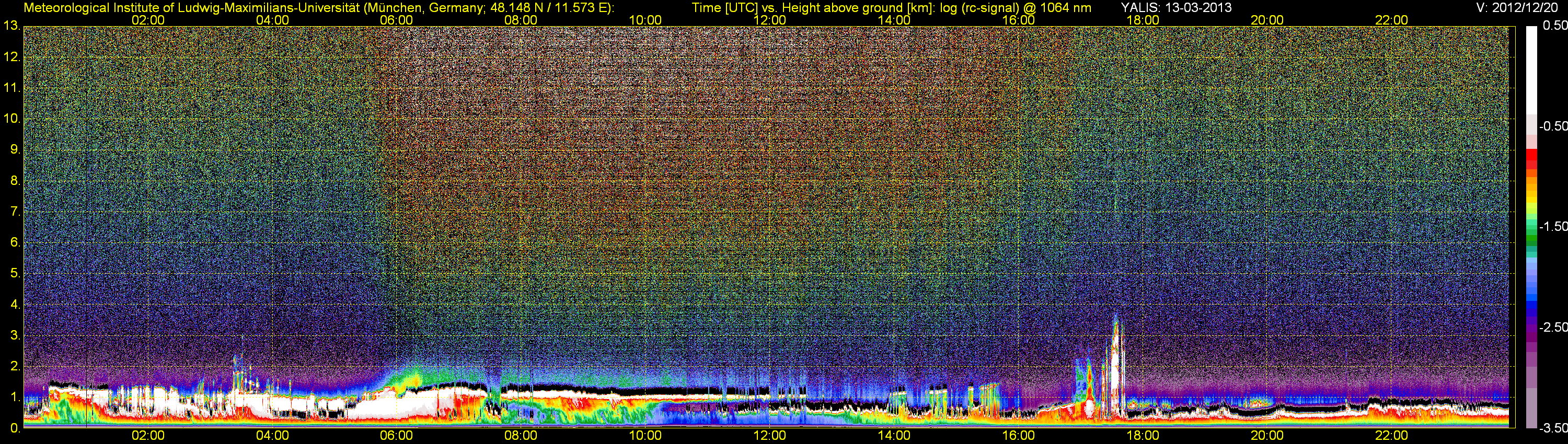Click the -0.50 color scale value
This screenshot has height=444, width=1568.
[x=1553, y=126]
